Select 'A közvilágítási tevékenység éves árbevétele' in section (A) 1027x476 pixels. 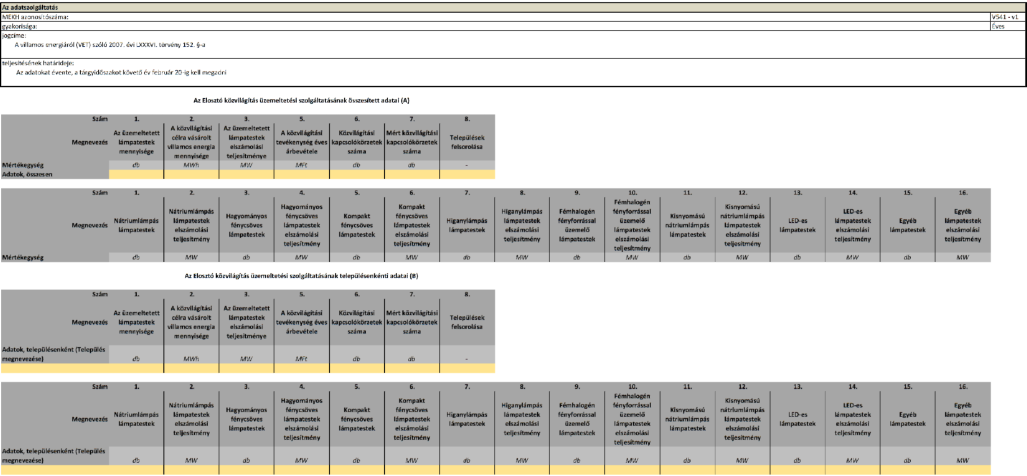pyautogui.click(x=302, y=141)
